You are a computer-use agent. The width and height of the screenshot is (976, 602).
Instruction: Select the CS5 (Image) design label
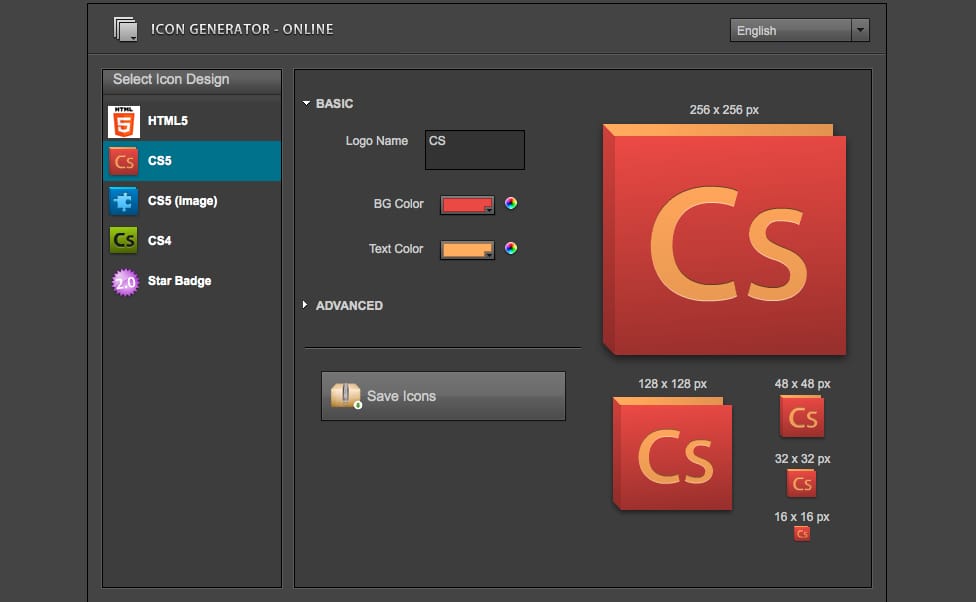(182, 201)
